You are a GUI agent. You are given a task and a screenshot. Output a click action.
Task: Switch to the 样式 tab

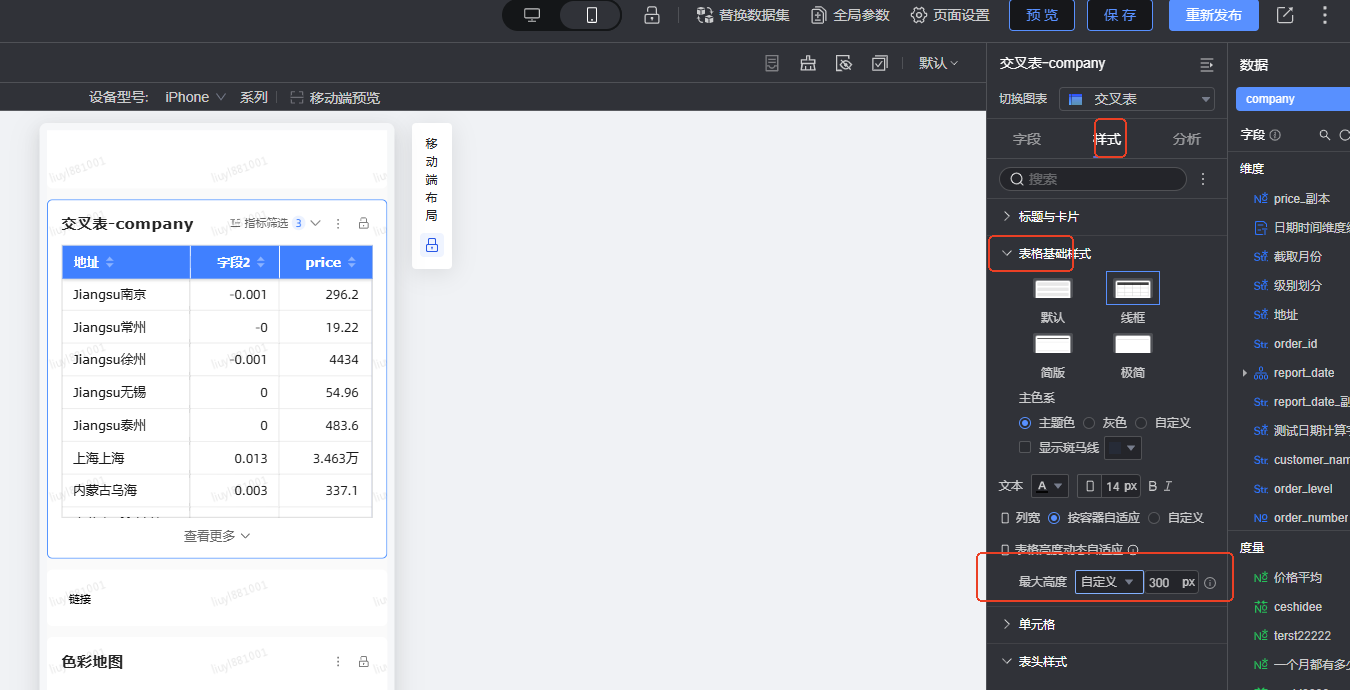(x=1107, y=139)
